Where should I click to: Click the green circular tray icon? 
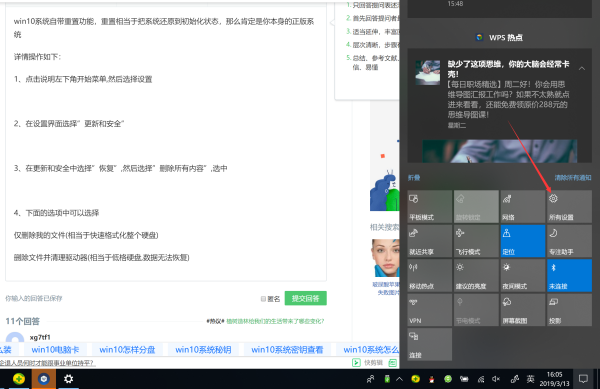point(448,379)
